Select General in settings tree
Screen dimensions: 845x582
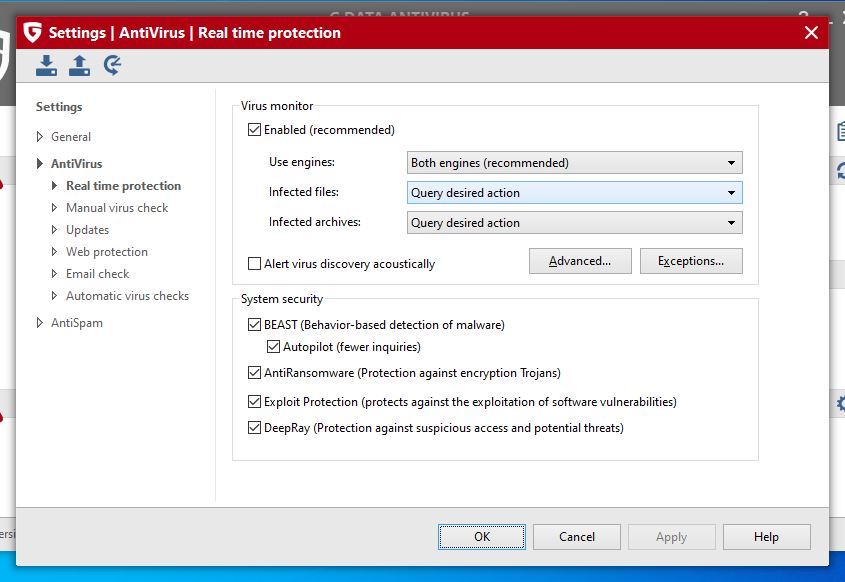coord(71,137)
